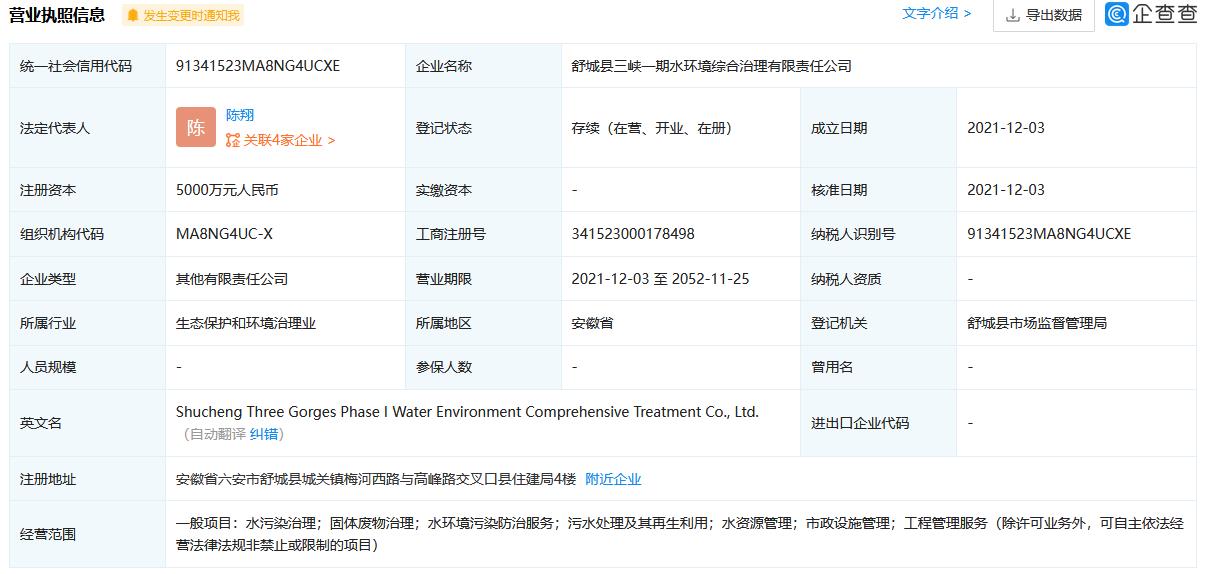
Task: Click the 经营范围 business scope text
Action: 679,534
